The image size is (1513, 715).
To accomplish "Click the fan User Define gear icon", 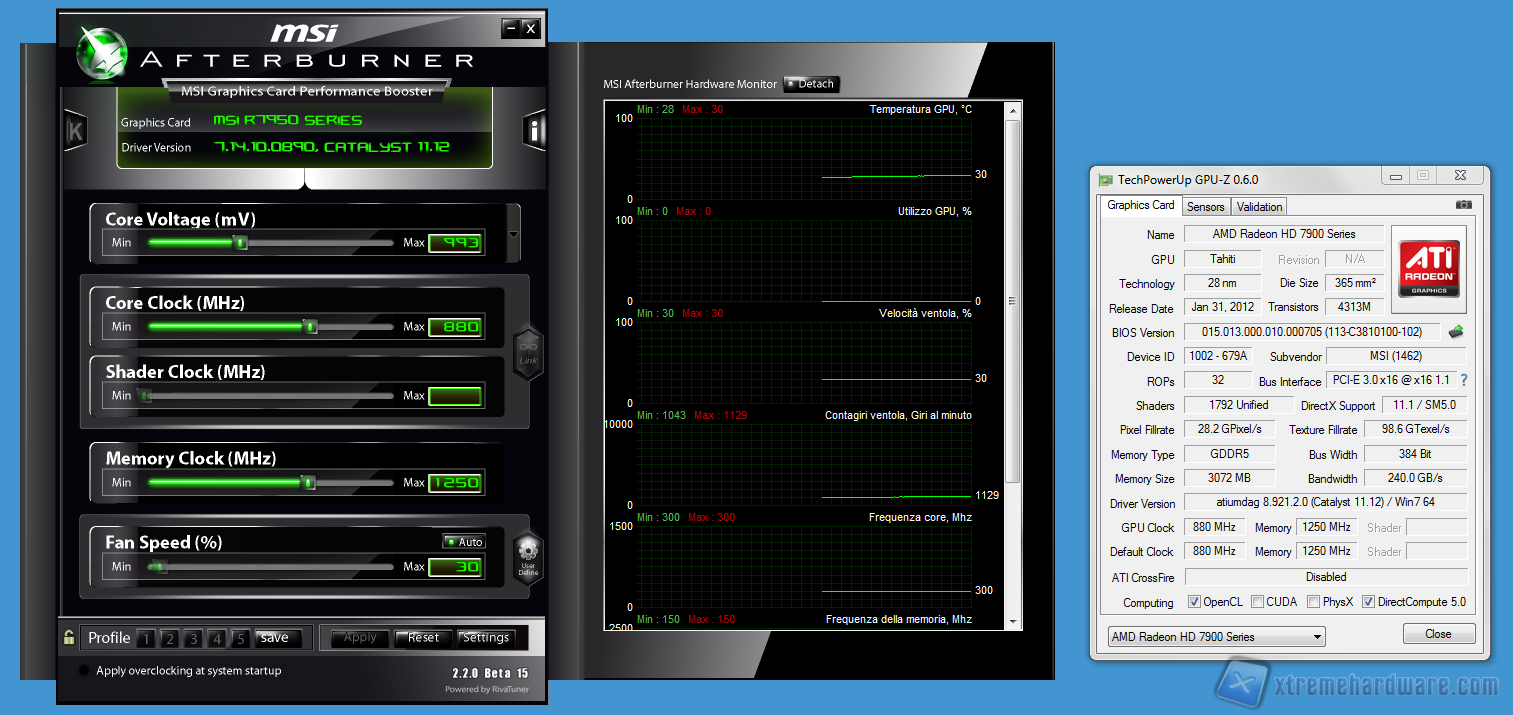I will (x=528, y=553).
